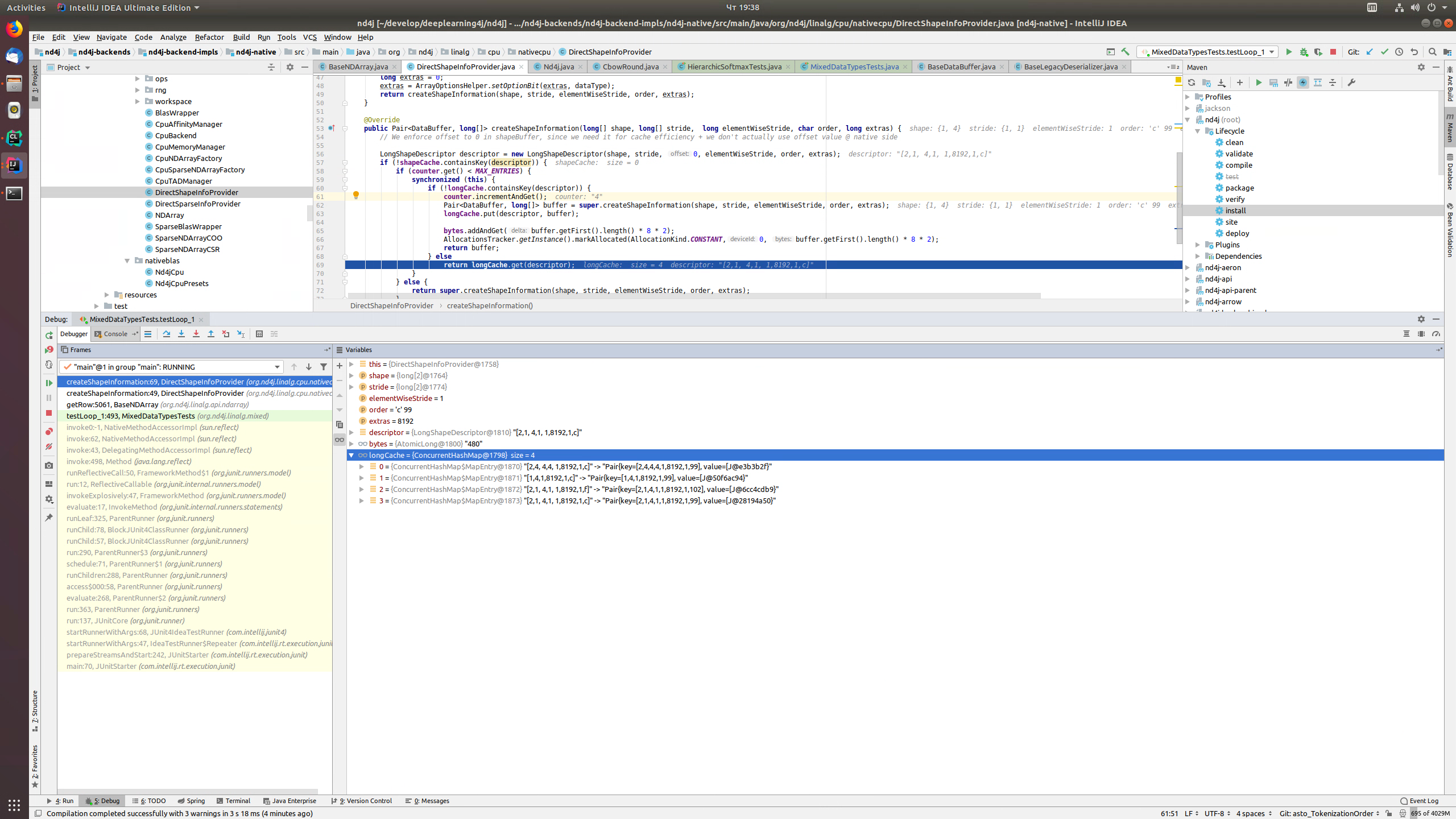Reimport all Maven projects with the refresh icon
Viewport: 1456px width, 819px height.
pos(1192,82)
